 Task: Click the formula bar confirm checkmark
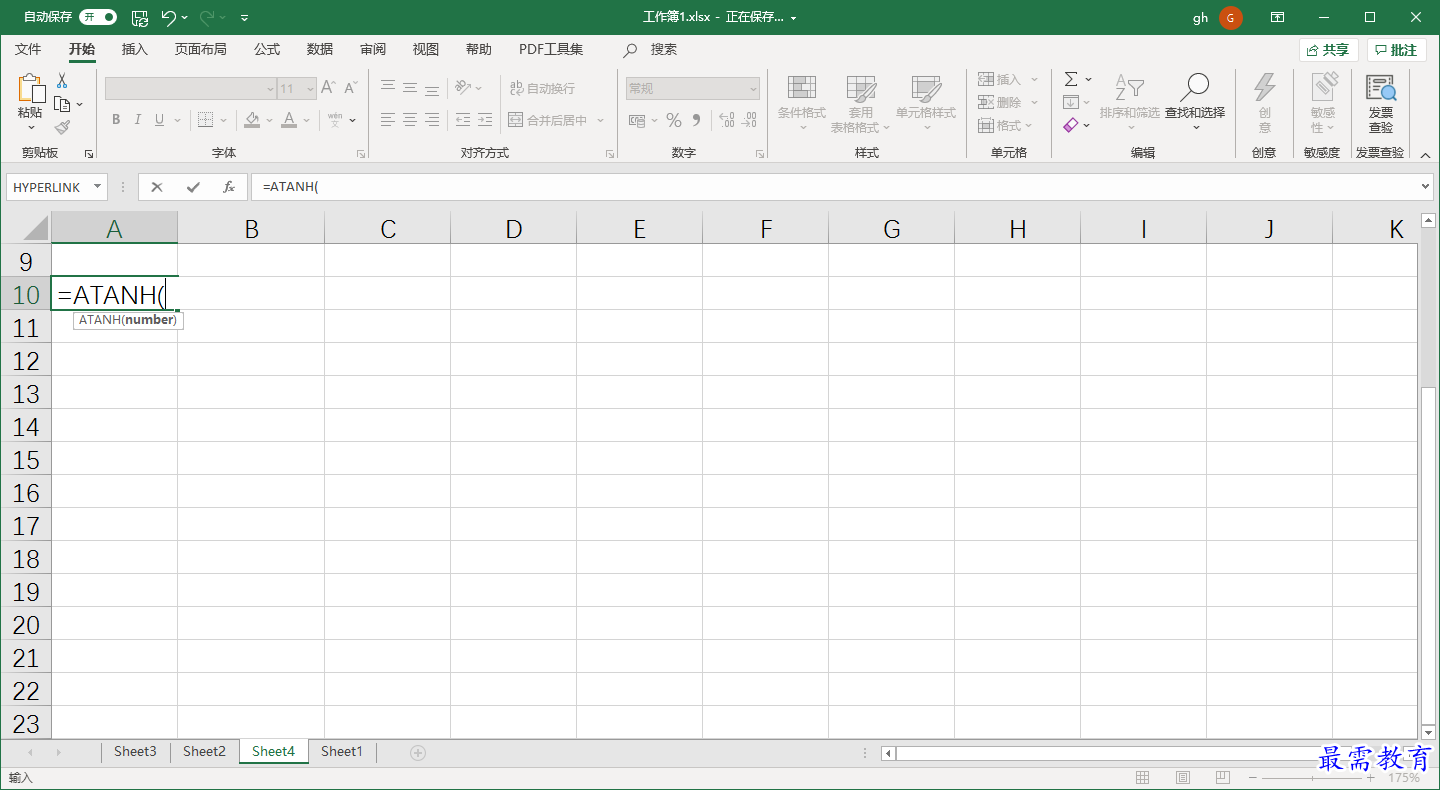[x=193, y=187]
